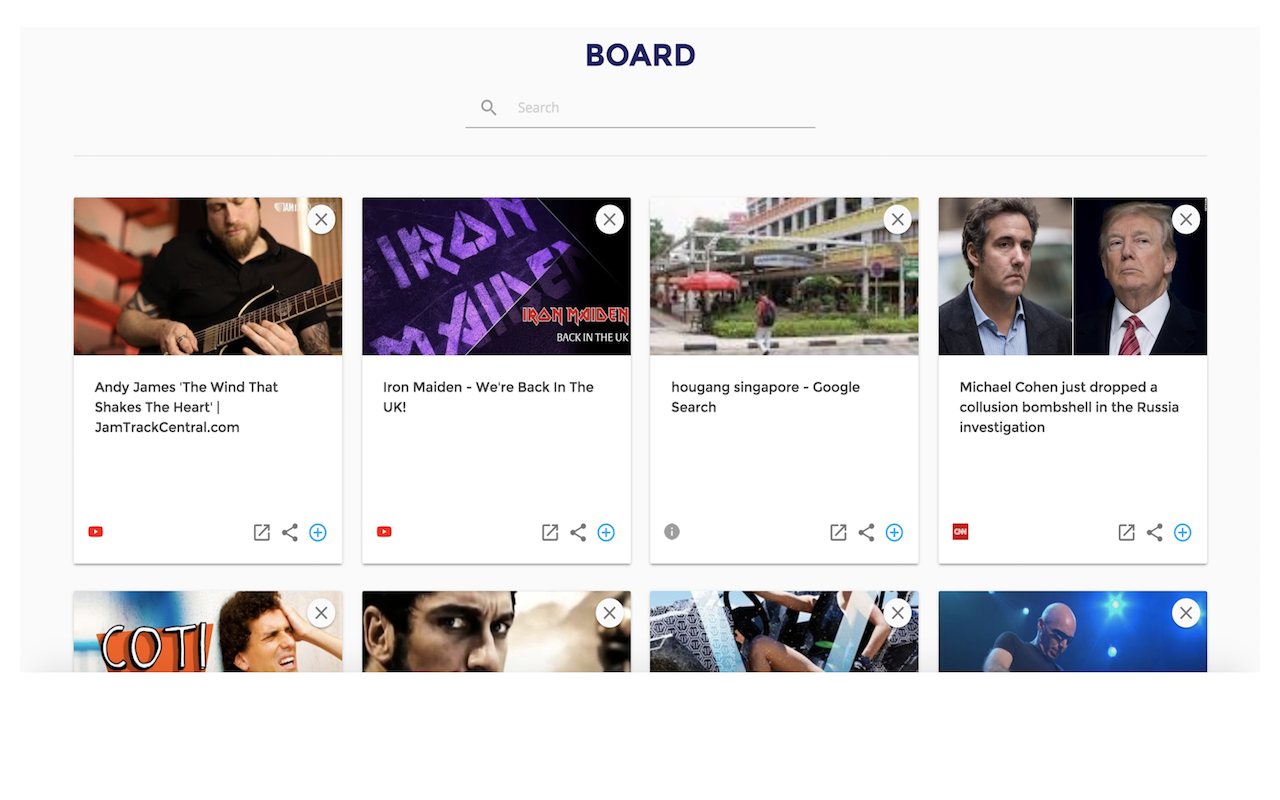Share the Michael Cohen card

(x=1153, y=533)
